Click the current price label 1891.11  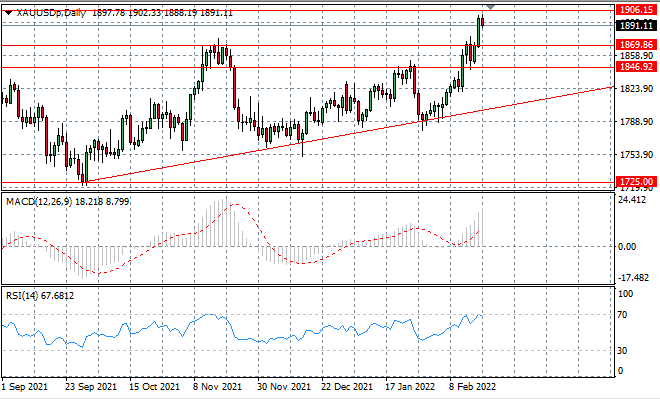(636, 26)
